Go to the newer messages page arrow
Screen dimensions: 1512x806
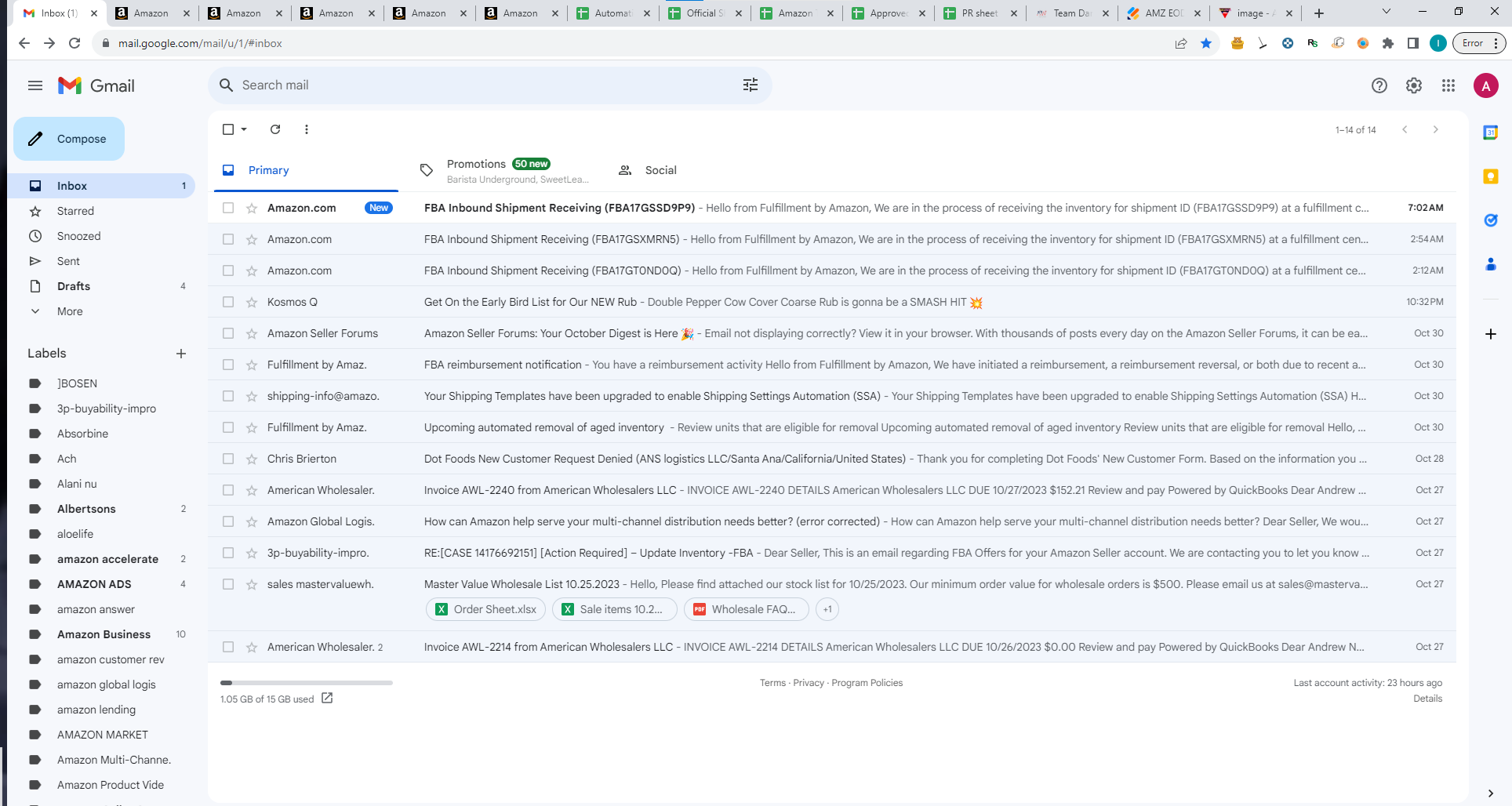1405,129
